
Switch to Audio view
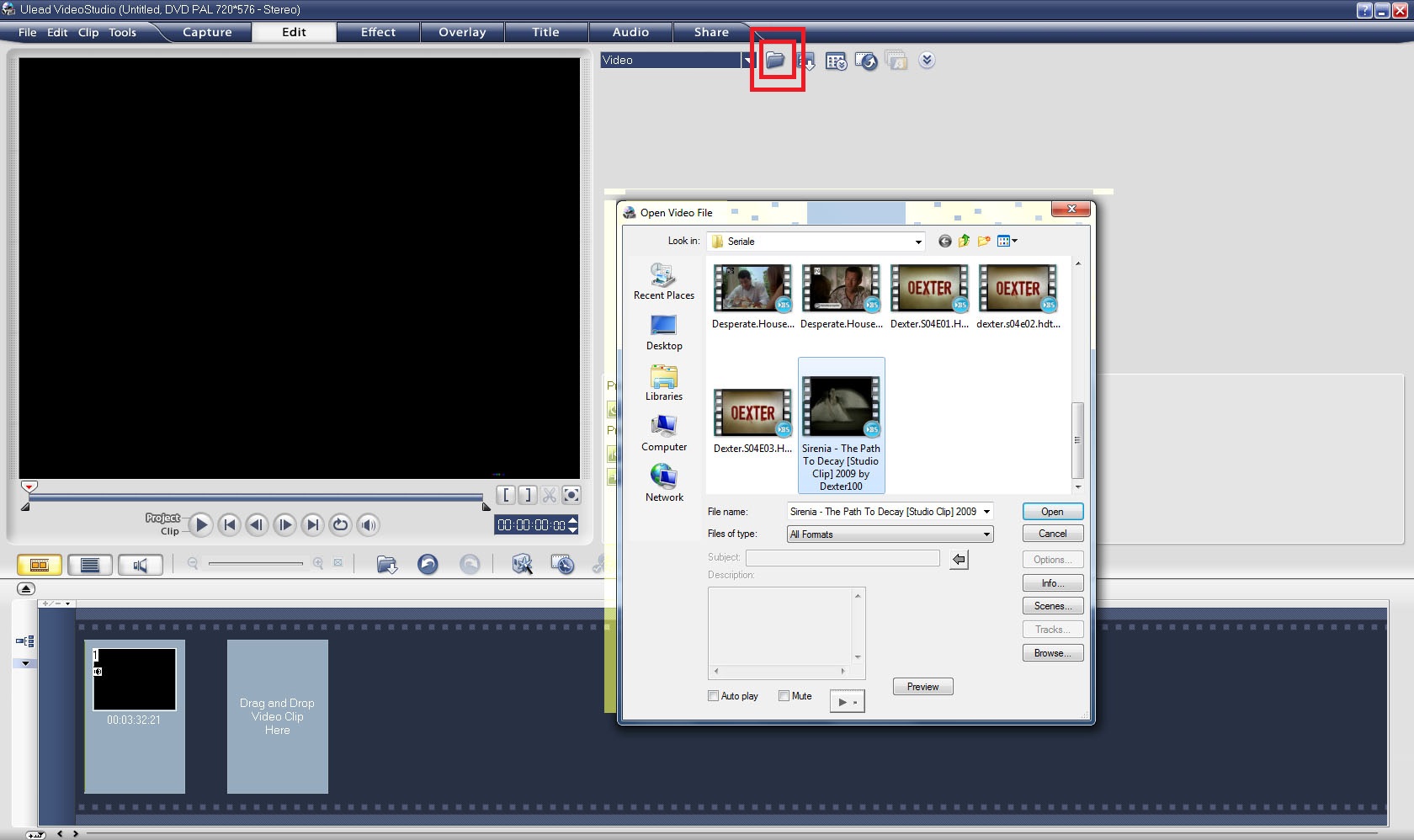coord(140,565)
